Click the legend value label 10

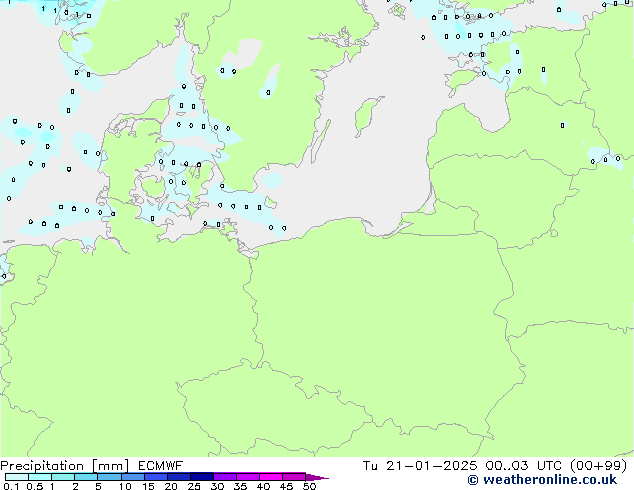(124, 486)
